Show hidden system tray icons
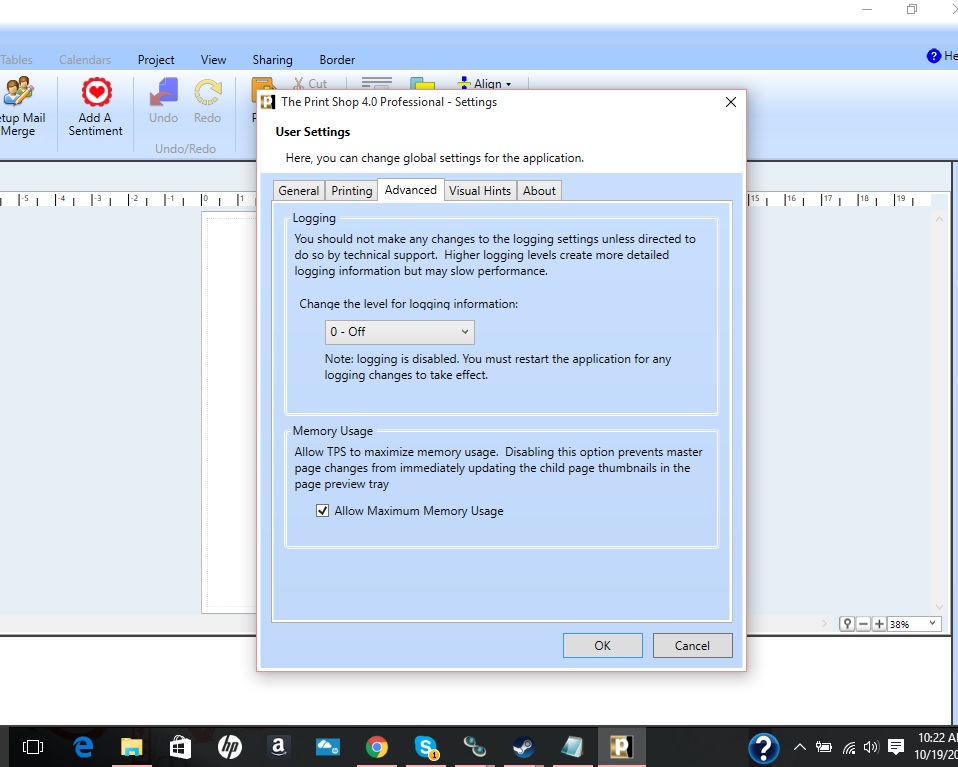Viewport: 958px width, 767px height. pyautogui.click(x=799, y=747)
